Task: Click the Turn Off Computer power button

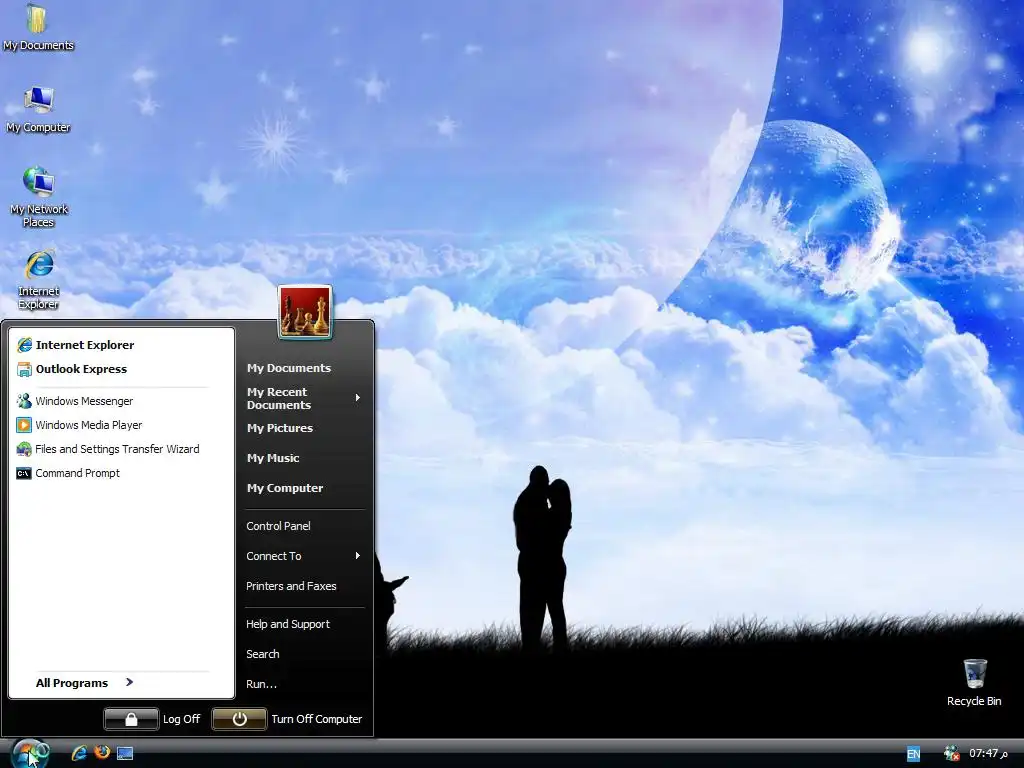Action: [x=239, y=719]
